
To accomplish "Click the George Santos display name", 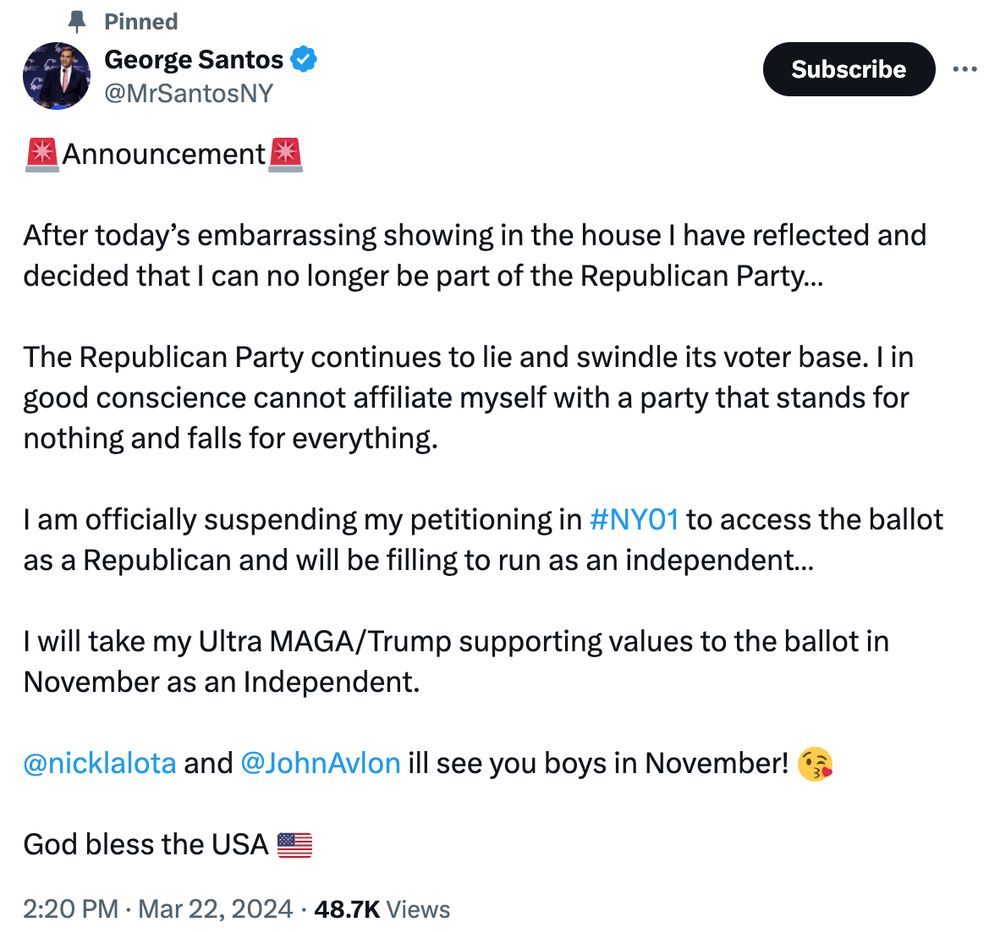I will 194,59.
